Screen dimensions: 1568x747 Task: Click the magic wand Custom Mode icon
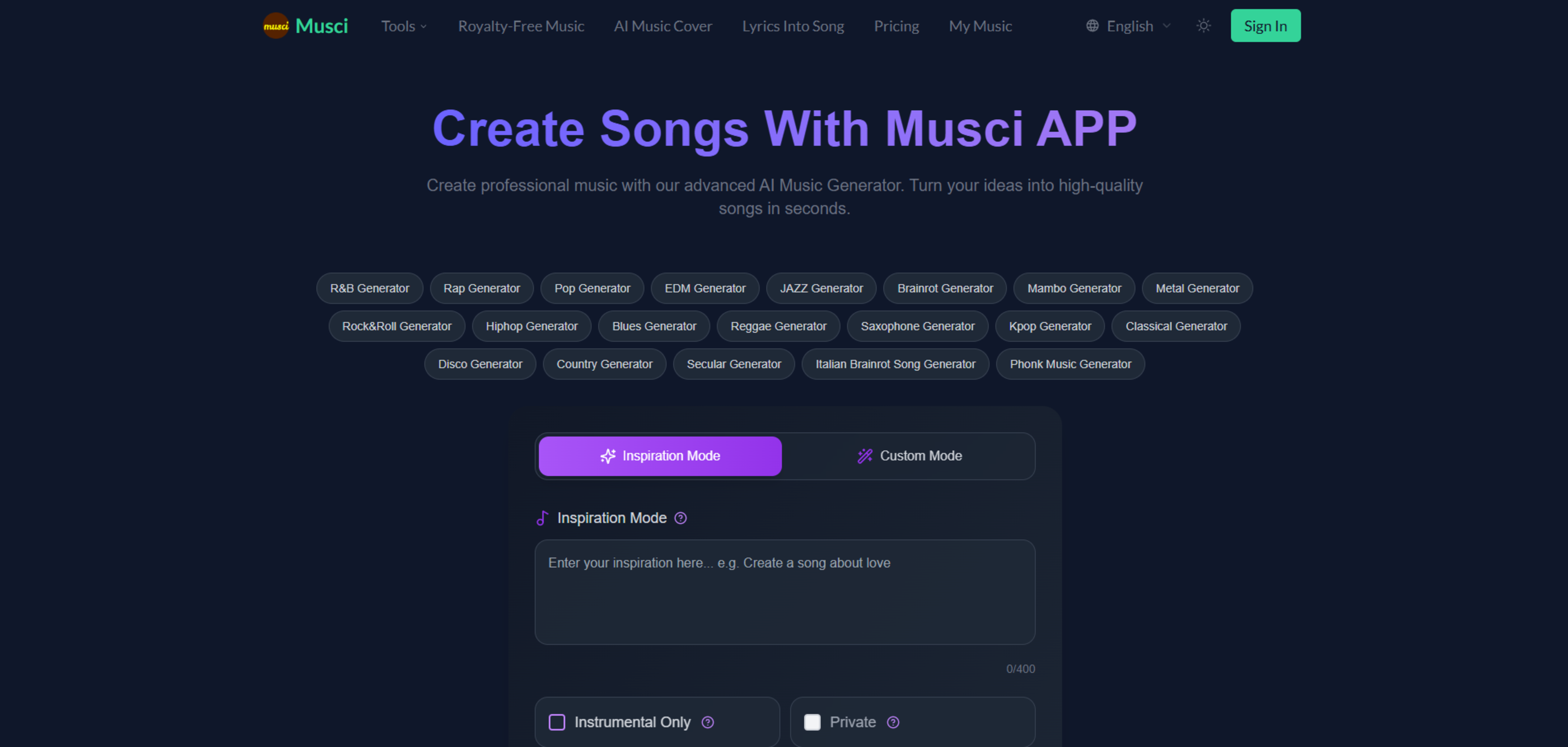click(x=864, y=456)
